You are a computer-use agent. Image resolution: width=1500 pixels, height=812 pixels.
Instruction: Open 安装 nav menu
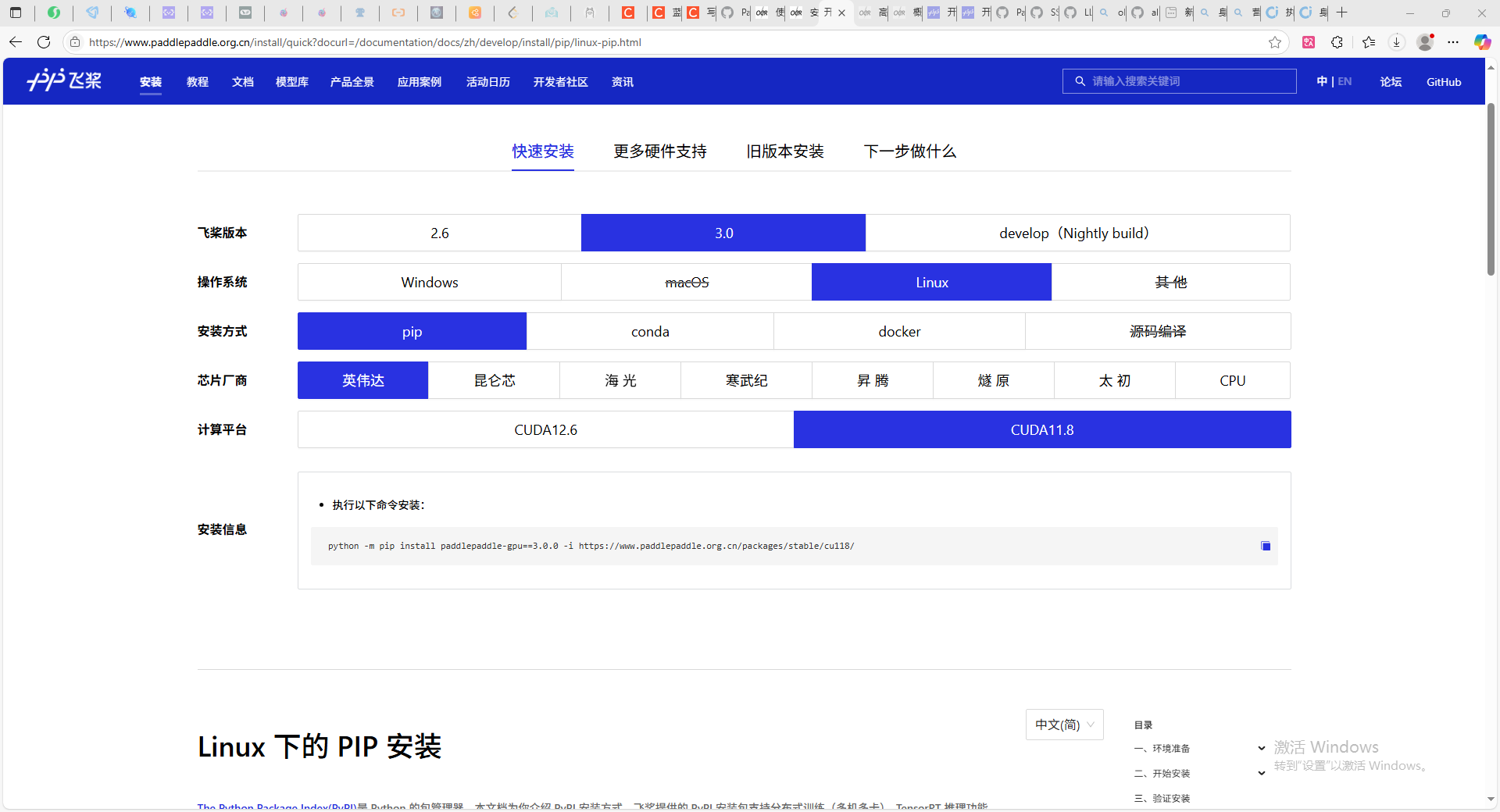pyautogui.click(x=151, y=82)
